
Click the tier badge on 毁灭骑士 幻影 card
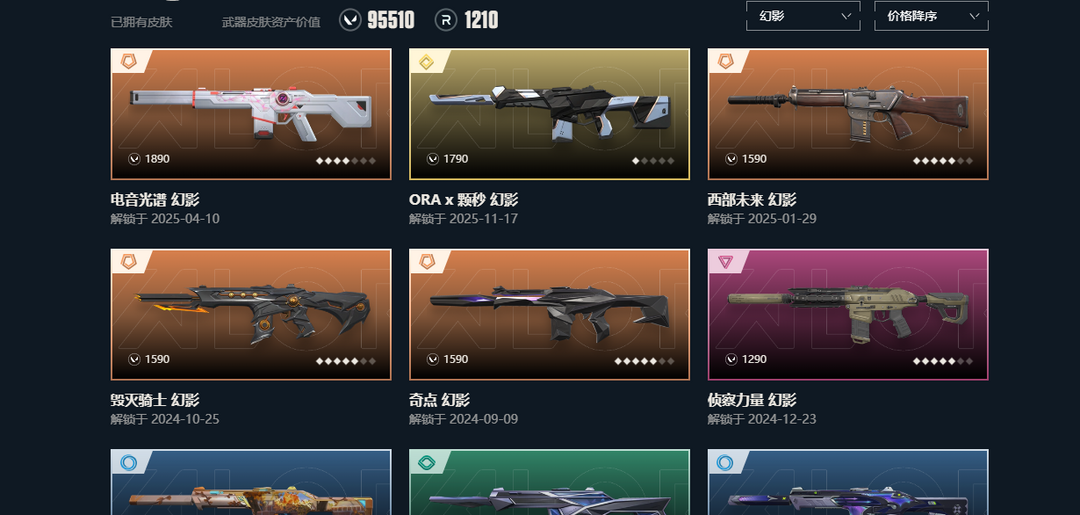pyautogui.click(x=129, y=262)
